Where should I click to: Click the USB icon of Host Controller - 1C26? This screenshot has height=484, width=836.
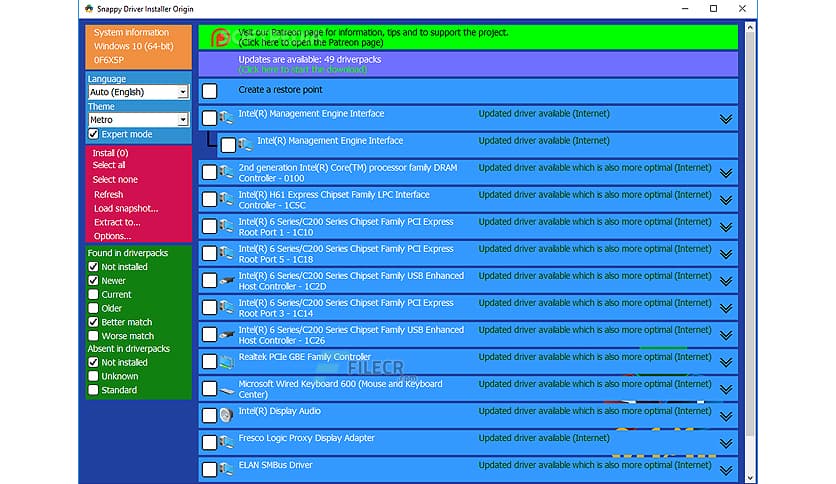[x=227, y=334]
